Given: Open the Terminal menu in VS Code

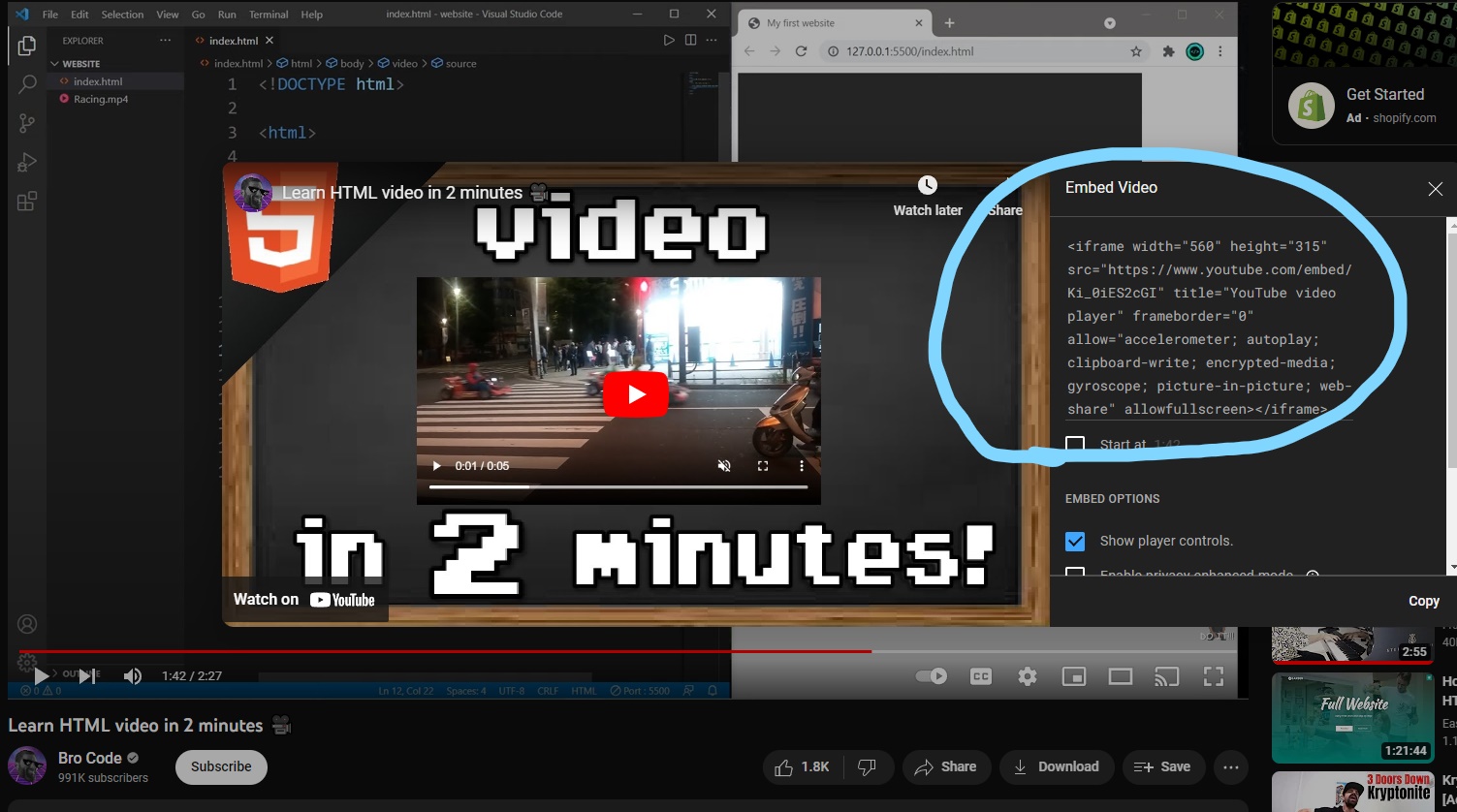Looking at the screenshot, I should pos(269,15).
